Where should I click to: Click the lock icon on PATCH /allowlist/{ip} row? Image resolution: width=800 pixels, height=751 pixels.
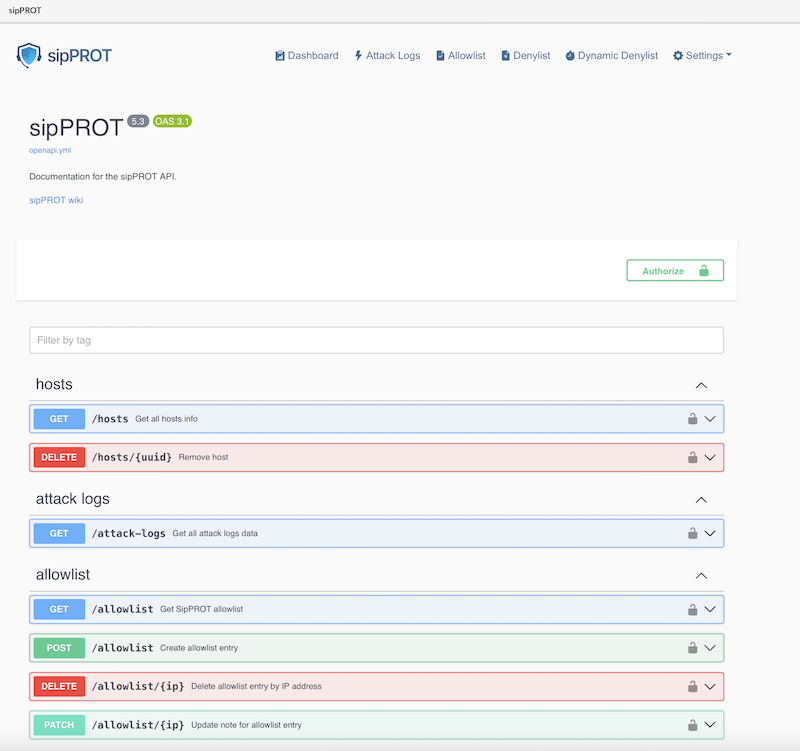[x=692, y=725]
